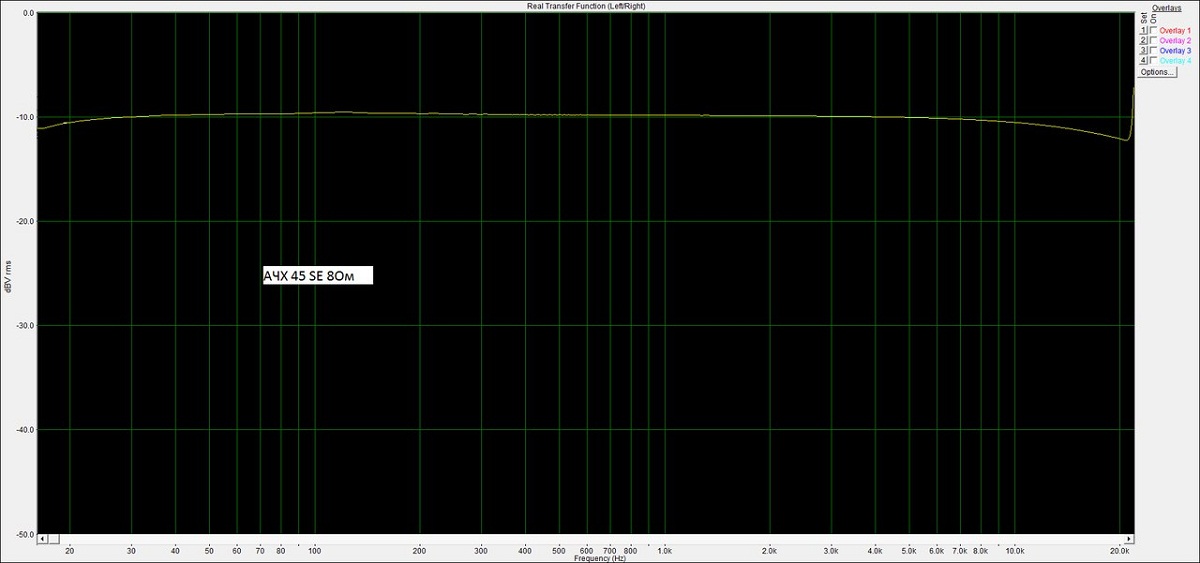Viewport: 1200px width, 563px height.
Task: Click the Overlays panel heading
Action: click(1166, 7)
